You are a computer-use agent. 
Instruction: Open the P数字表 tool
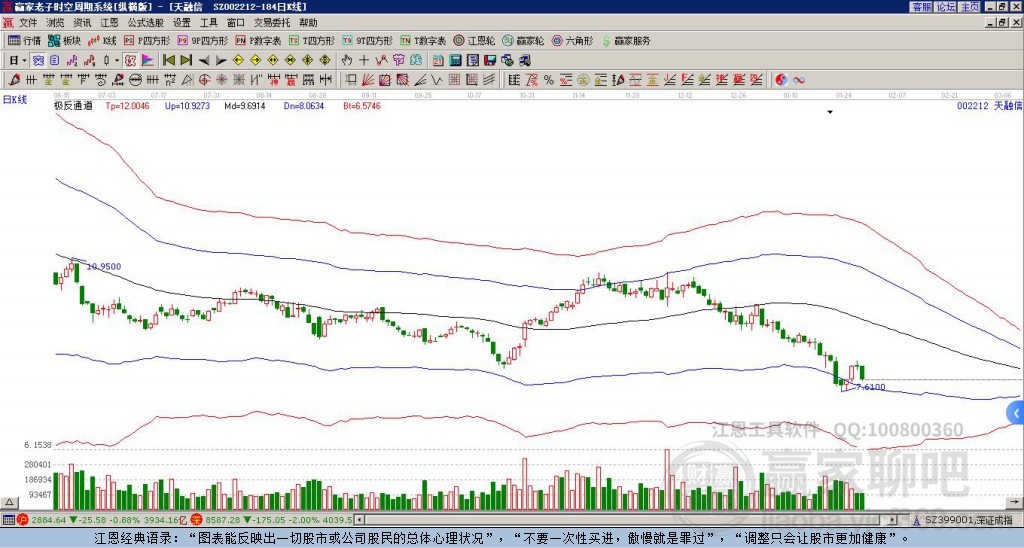click(258, 40)
